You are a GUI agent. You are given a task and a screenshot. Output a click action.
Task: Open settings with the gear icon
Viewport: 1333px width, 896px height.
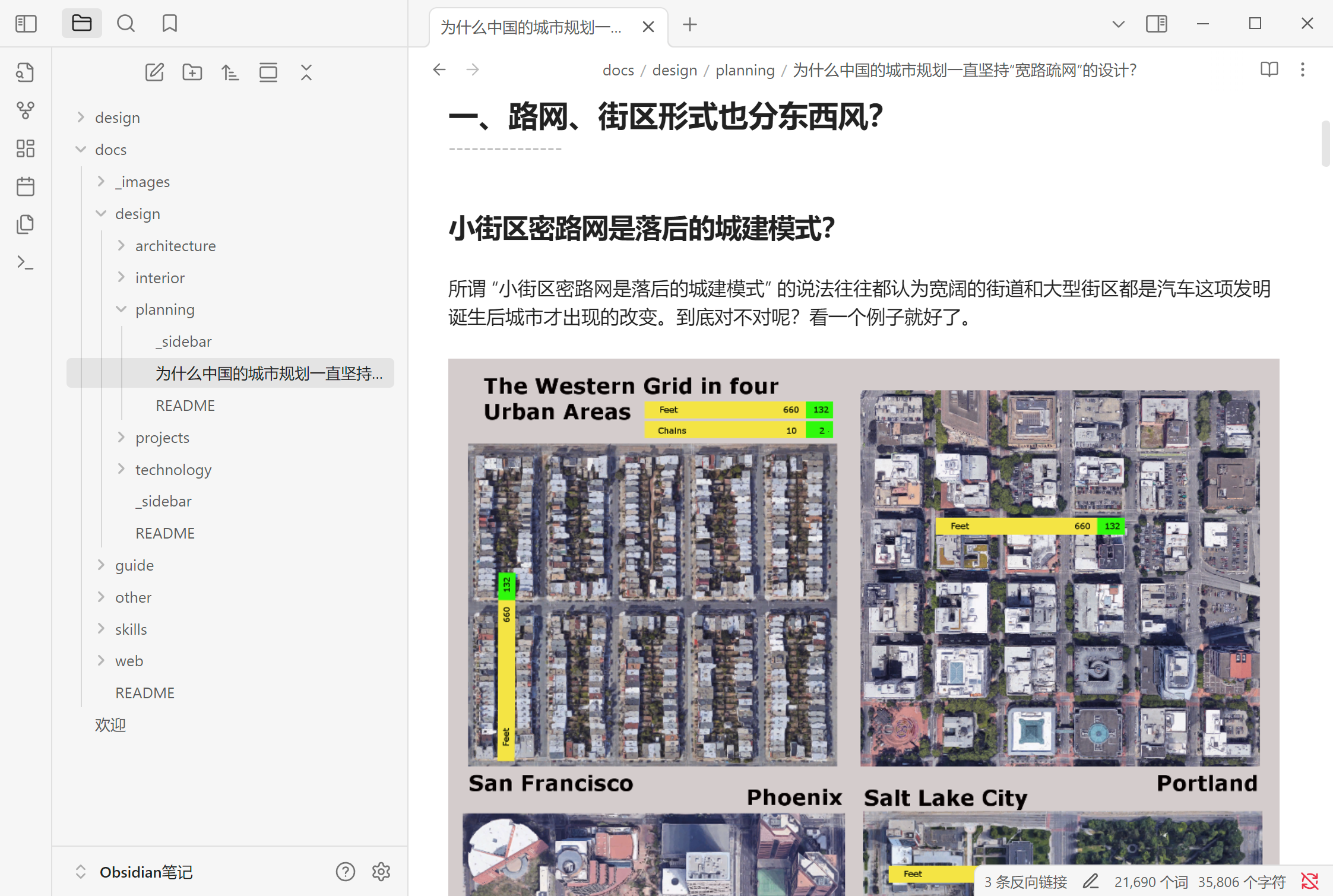coord(381,872)
